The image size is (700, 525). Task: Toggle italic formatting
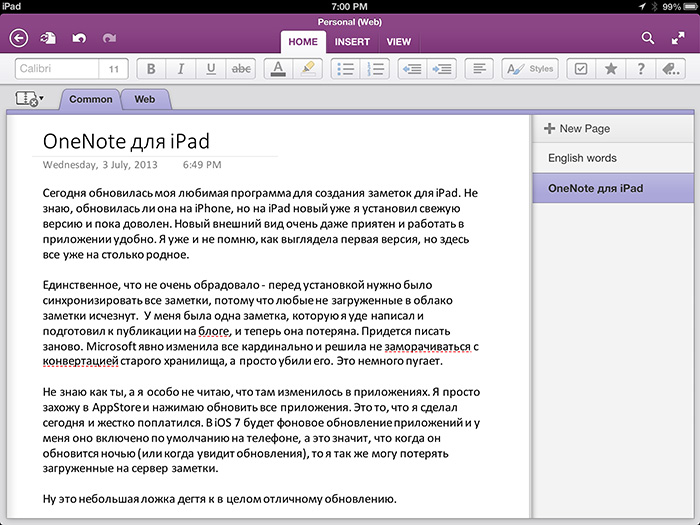181,69
